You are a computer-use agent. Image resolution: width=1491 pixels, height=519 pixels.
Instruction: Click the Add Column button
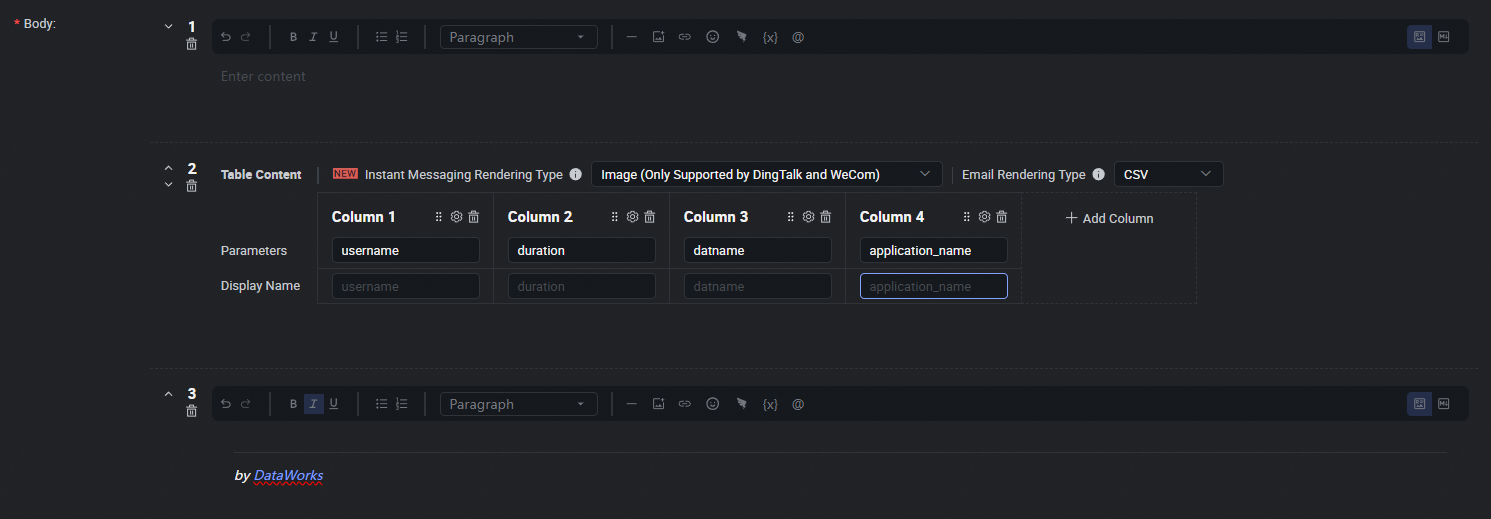tap(1109, 218)
